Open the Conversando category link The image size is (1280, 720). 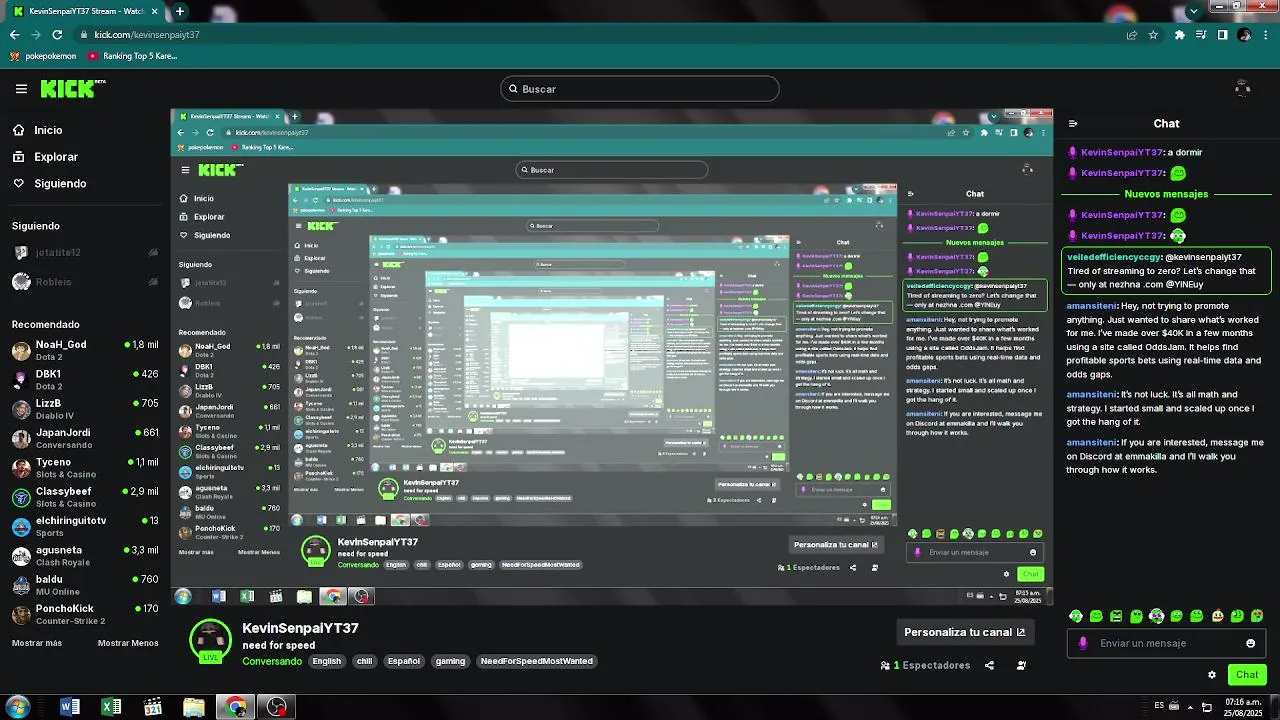click(272, 661)
